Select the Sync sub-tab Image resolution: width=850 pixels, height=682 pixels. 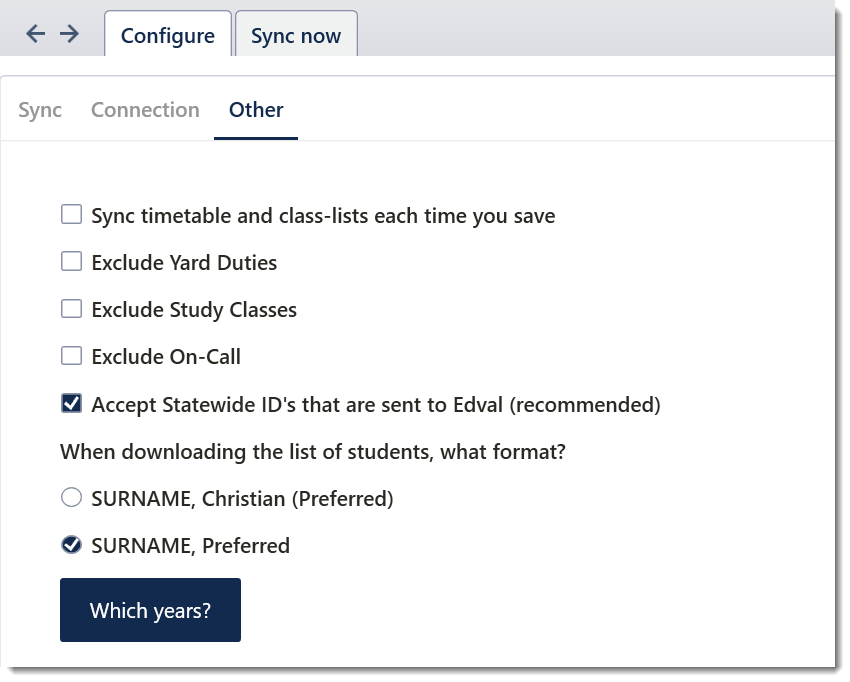pos(40,110)
